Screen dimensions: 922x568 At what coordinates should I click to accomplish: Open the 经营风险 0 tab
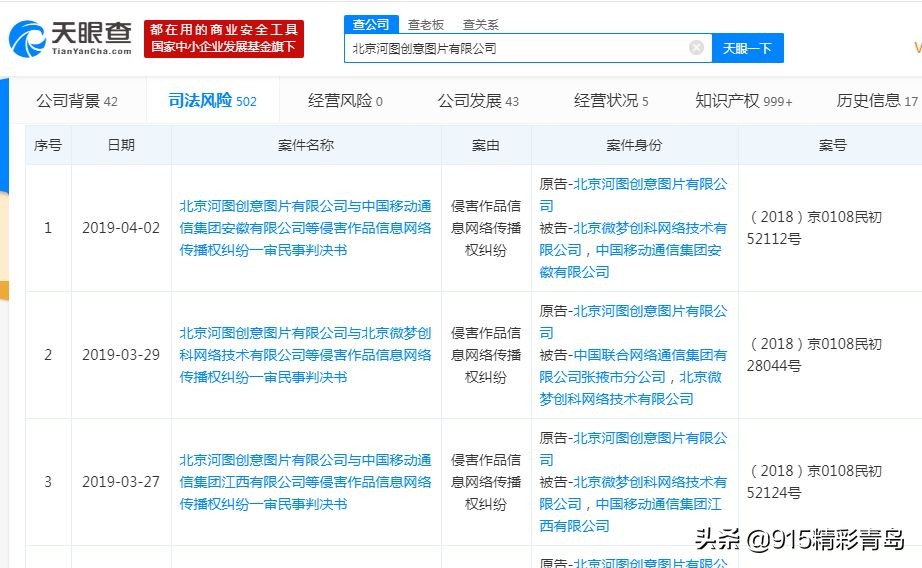(x=345, y=101)
